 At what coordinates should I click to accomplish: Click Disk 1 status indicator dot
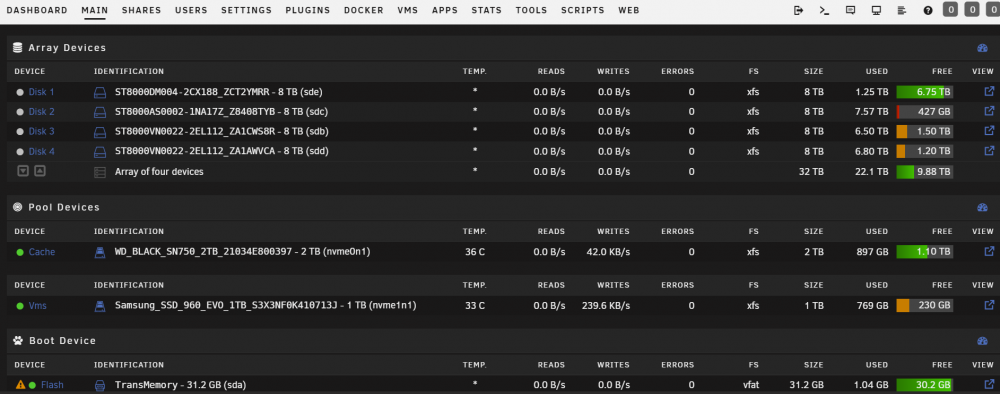[20, 92]
